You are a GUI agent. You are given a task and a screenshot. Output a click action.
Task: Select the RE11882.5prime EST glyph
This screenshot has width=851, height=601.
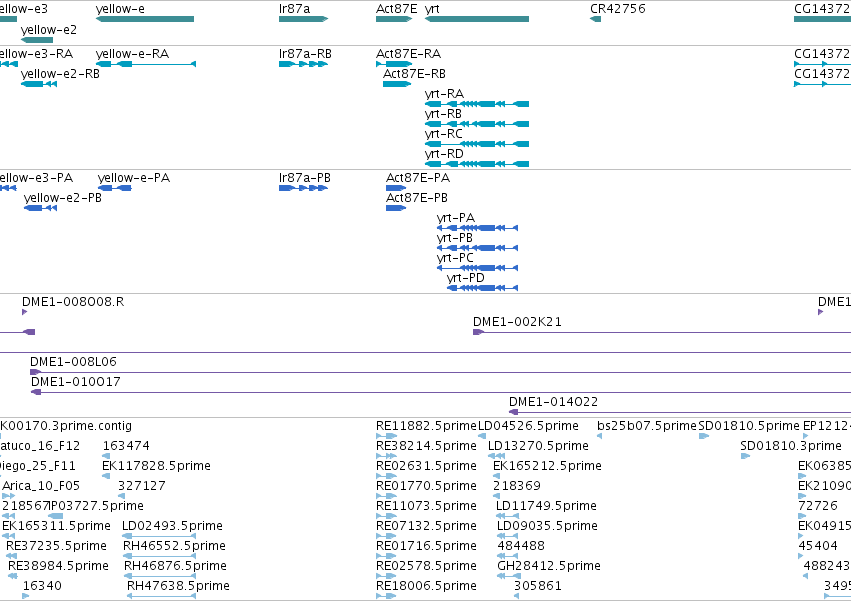[386, 436]
